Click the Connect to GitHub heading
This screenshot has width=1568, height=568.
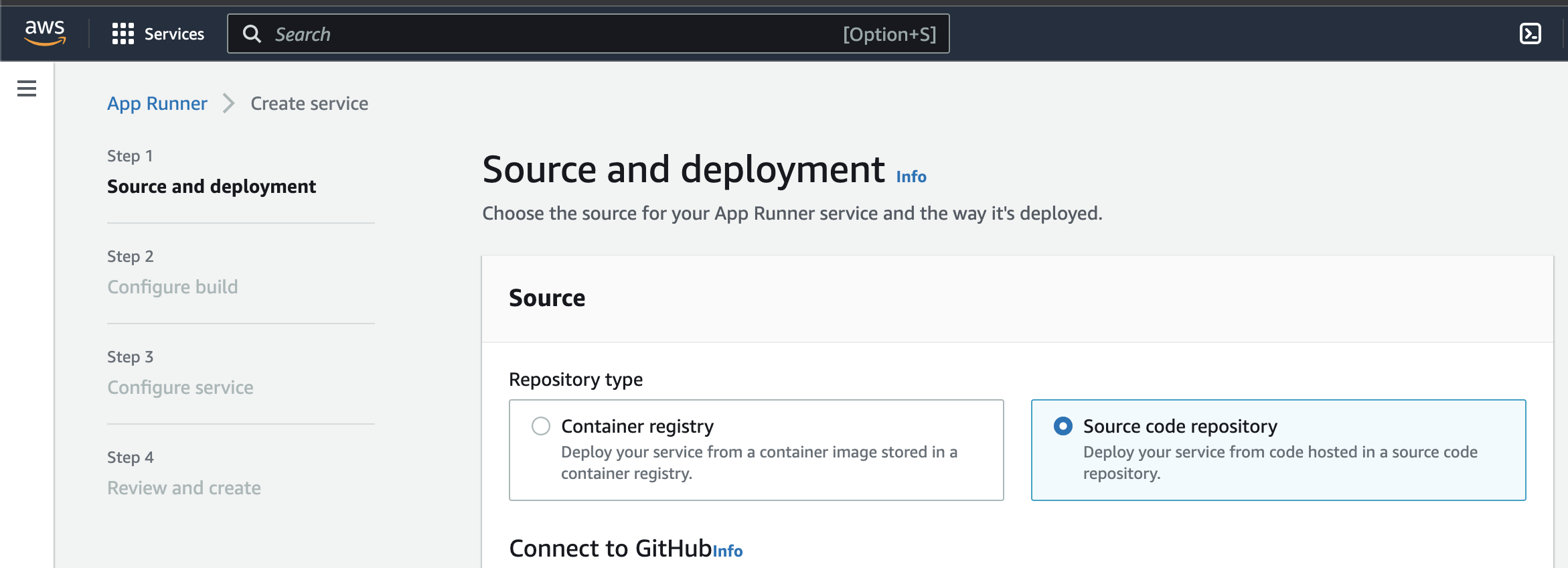[610, 549]
